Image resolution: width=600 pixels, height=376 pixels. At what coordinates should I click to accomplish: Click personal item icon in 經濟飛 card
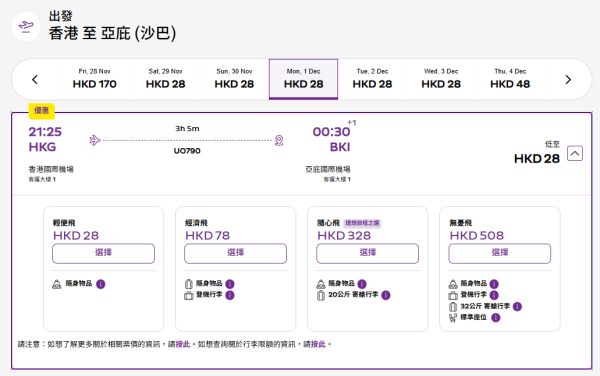pos(189,284)
